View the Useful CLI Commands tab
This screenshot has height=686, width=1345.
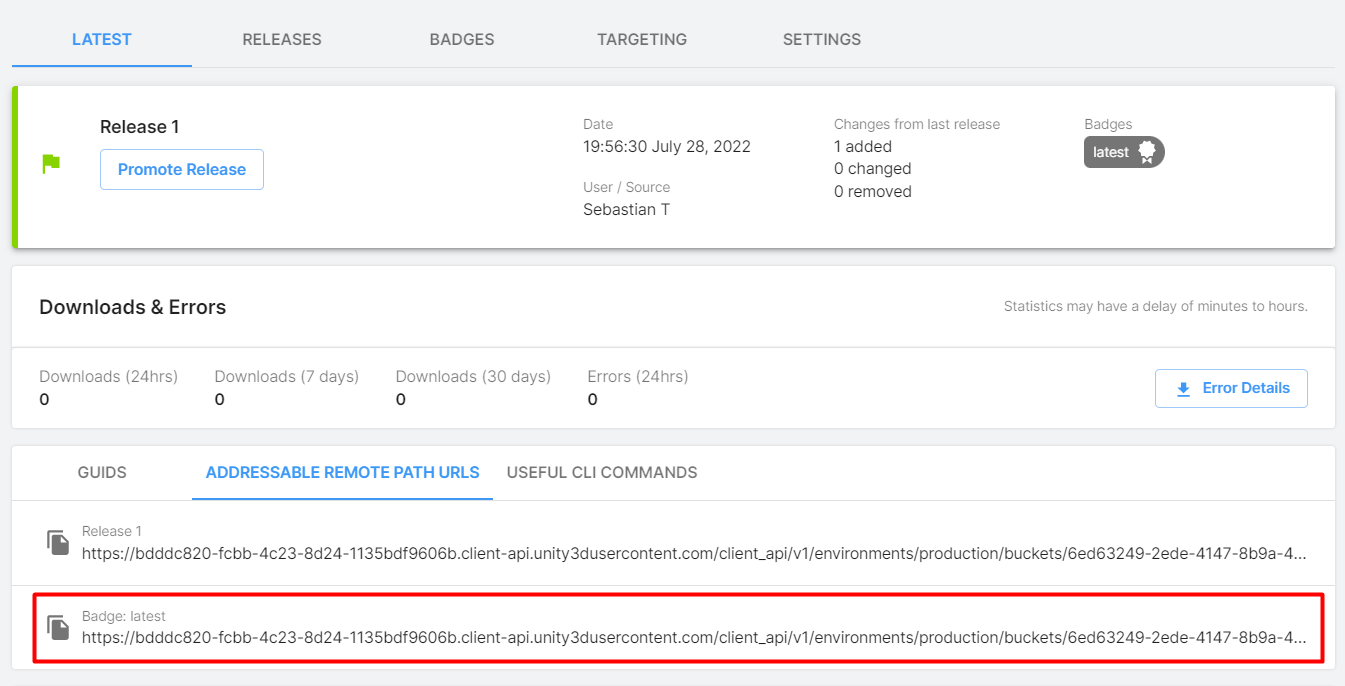point(602,472)
